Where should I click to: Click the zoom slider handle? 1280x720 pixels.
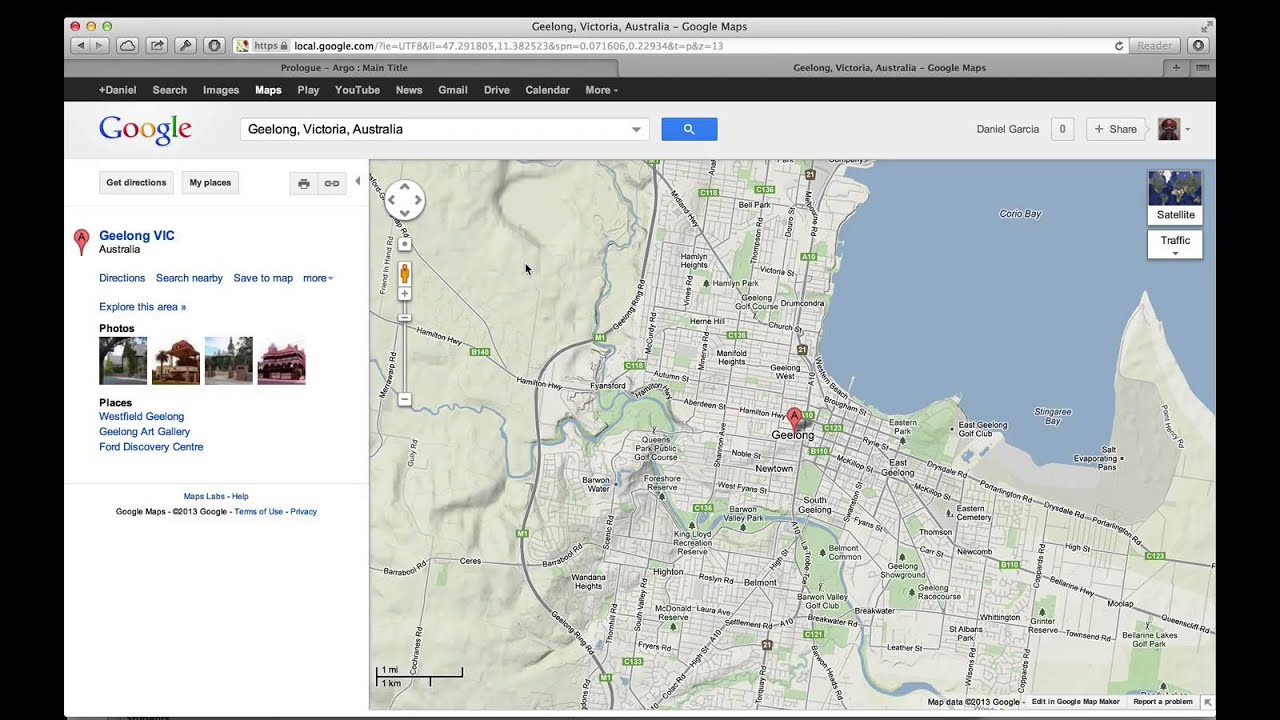click(x=405, y=317)
